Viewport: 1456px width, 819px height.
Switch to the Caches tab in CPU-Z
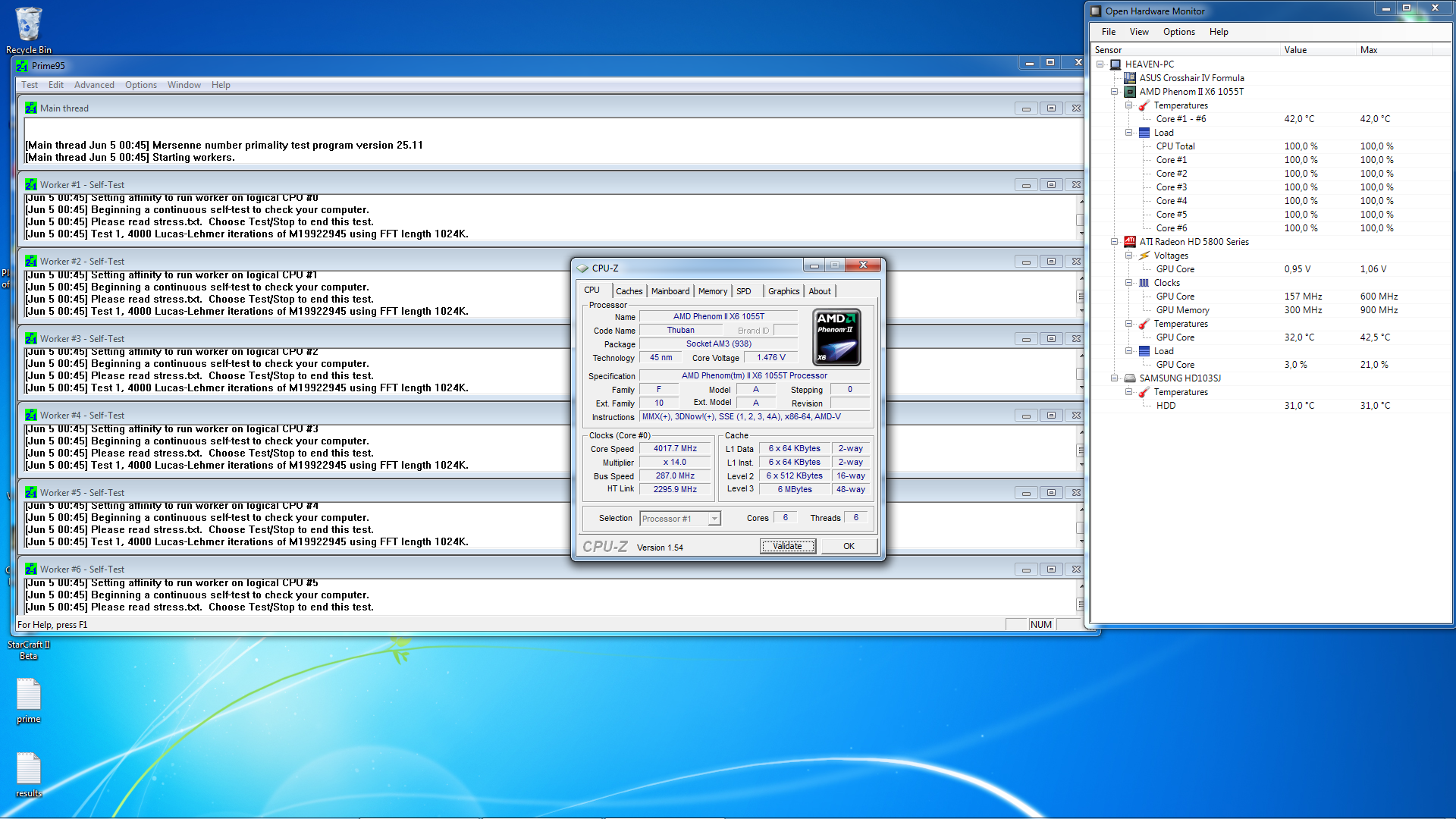tap(629, 291)
